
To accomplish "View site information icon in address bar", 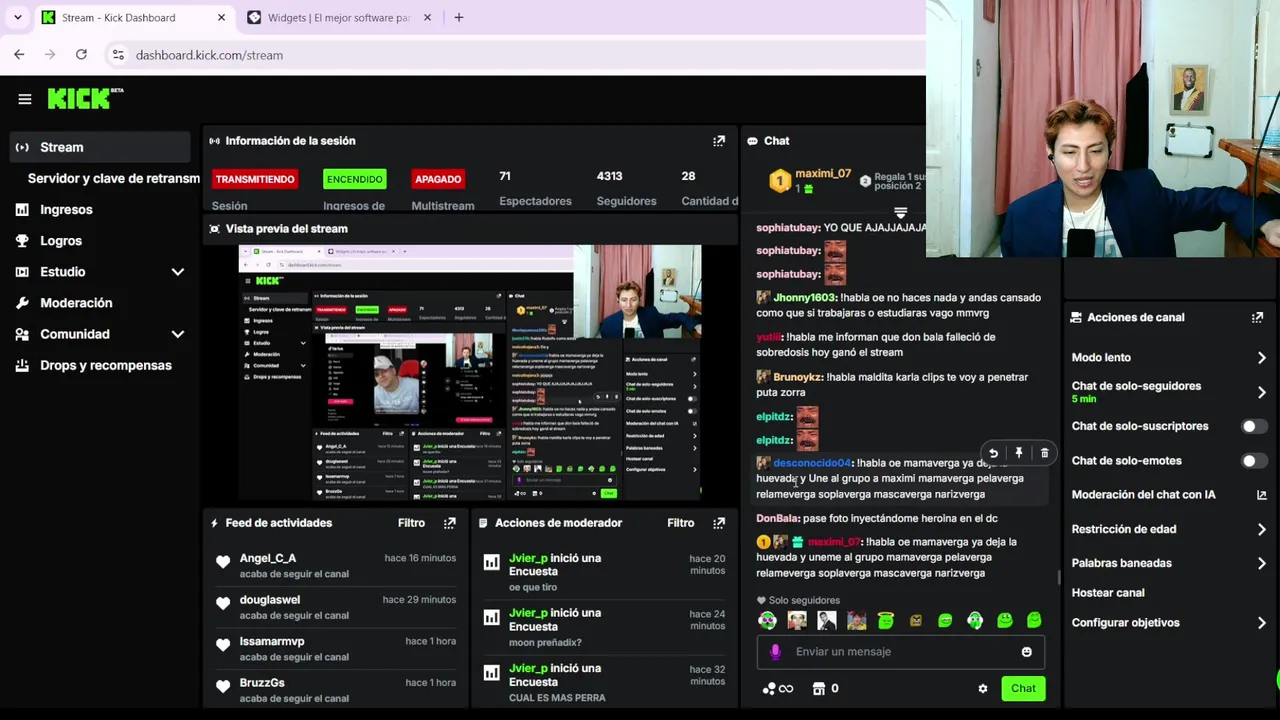I will coord(118,55).
